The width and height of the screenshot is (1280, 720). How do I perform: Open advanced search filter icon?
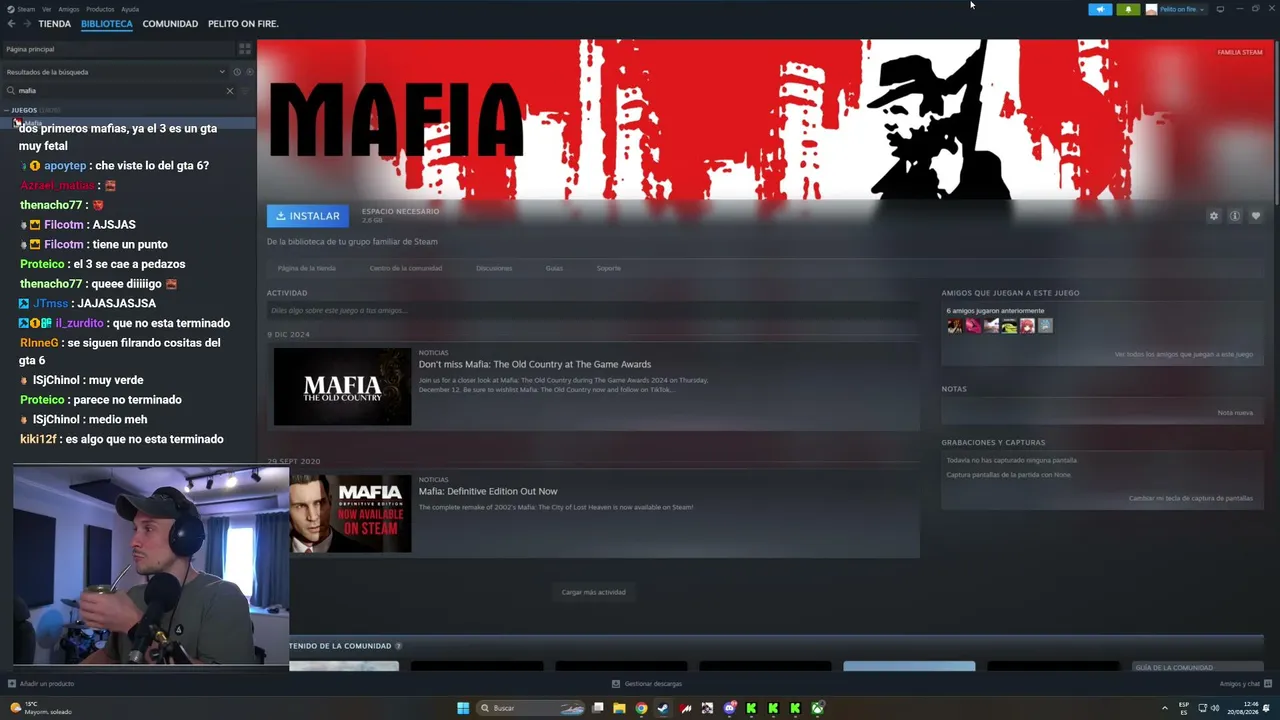point(245,91)
